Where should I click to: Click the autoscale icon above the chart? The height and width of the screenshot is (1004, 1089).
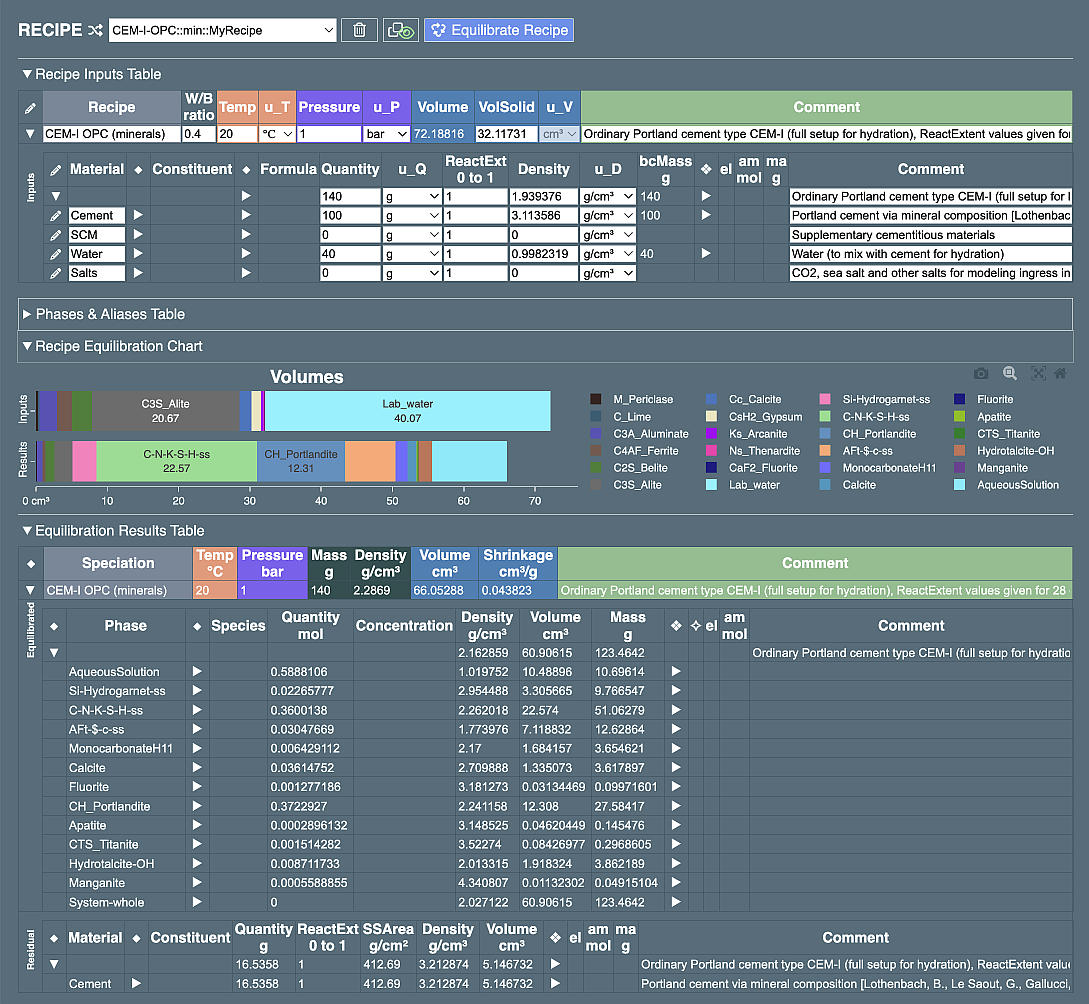pos(1038,373)
